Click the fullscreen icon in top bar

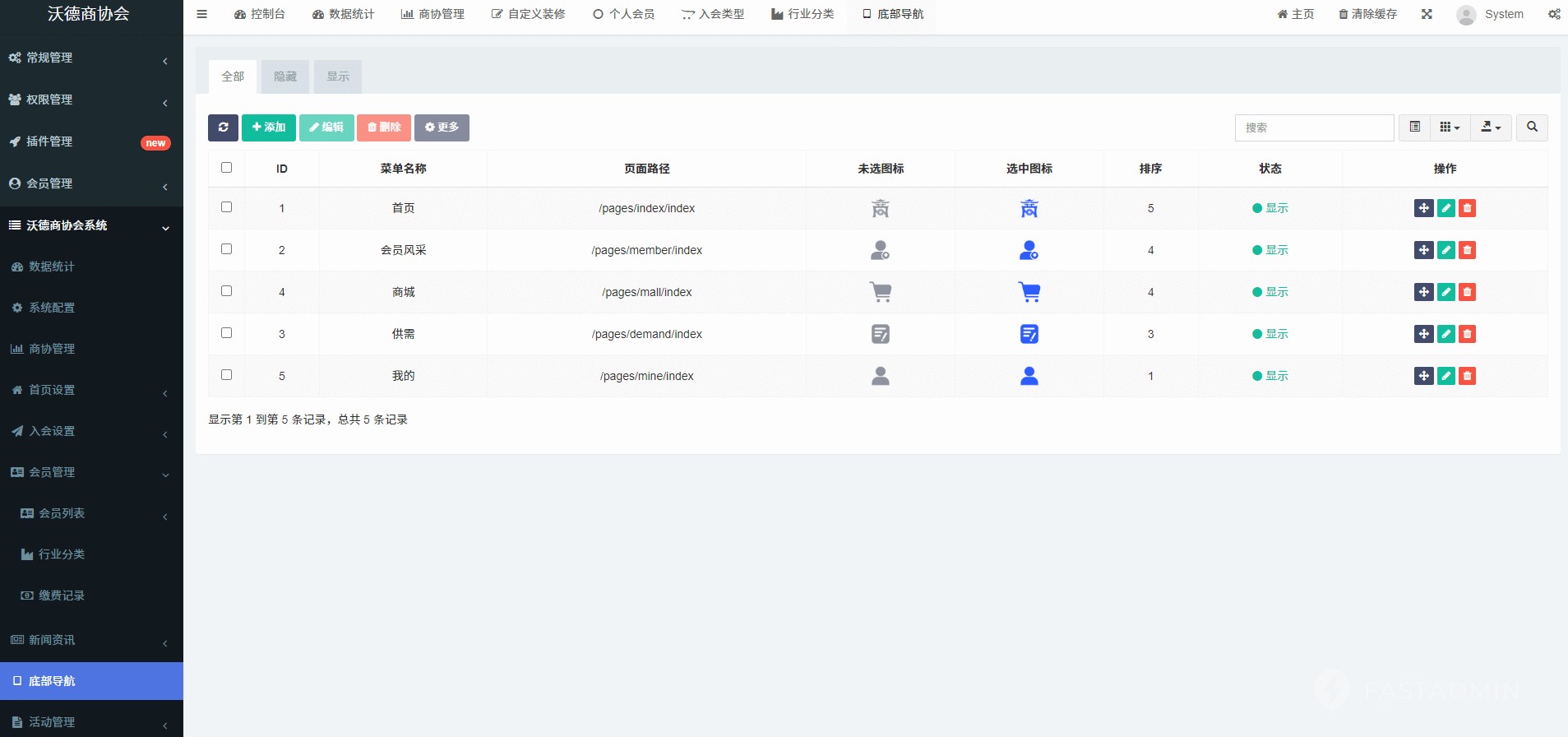(1427, 14)
